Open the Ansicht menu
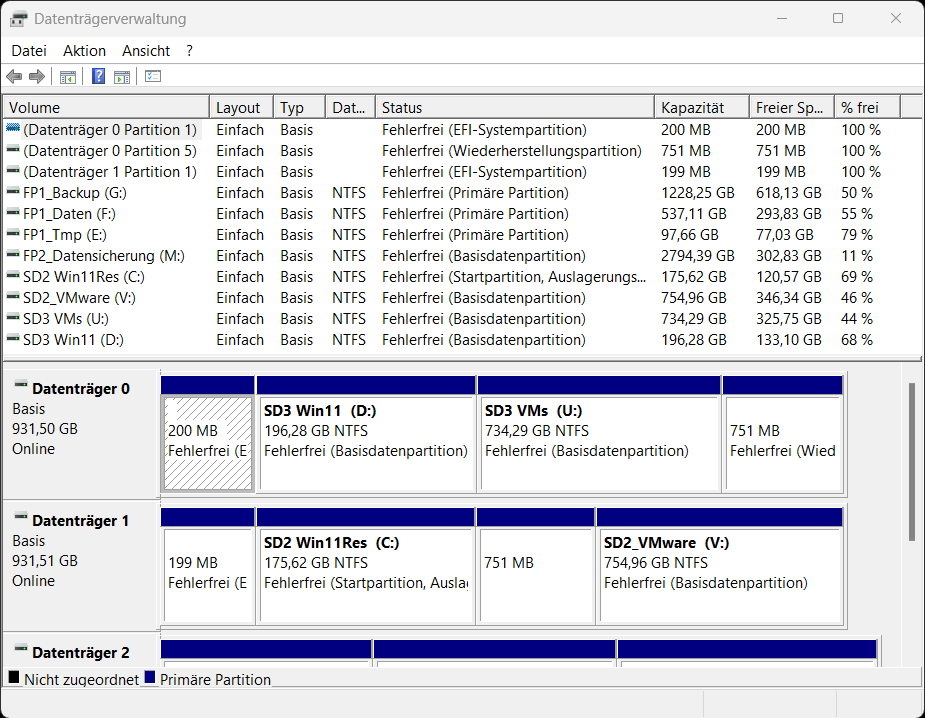The width and height of the screenshot is (925, 718). coord(145,51)
